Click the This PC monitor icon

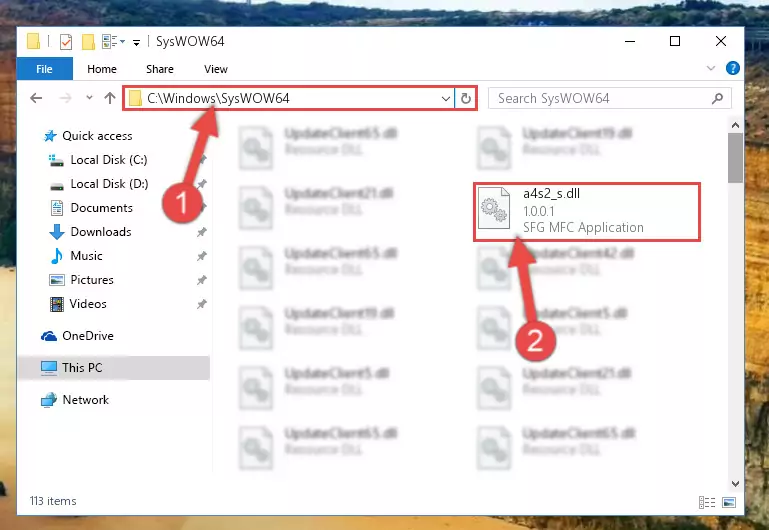49,368
